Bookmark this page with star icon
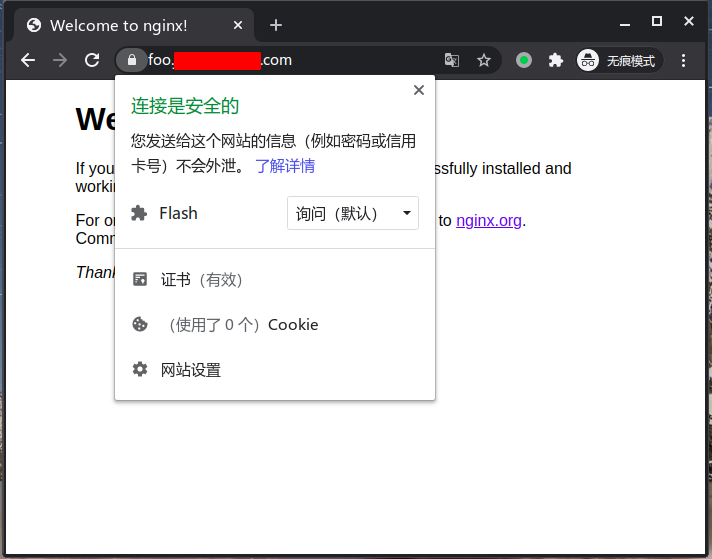Image resolution: width=712 pixels, height=559 pixels. point(484,60)
